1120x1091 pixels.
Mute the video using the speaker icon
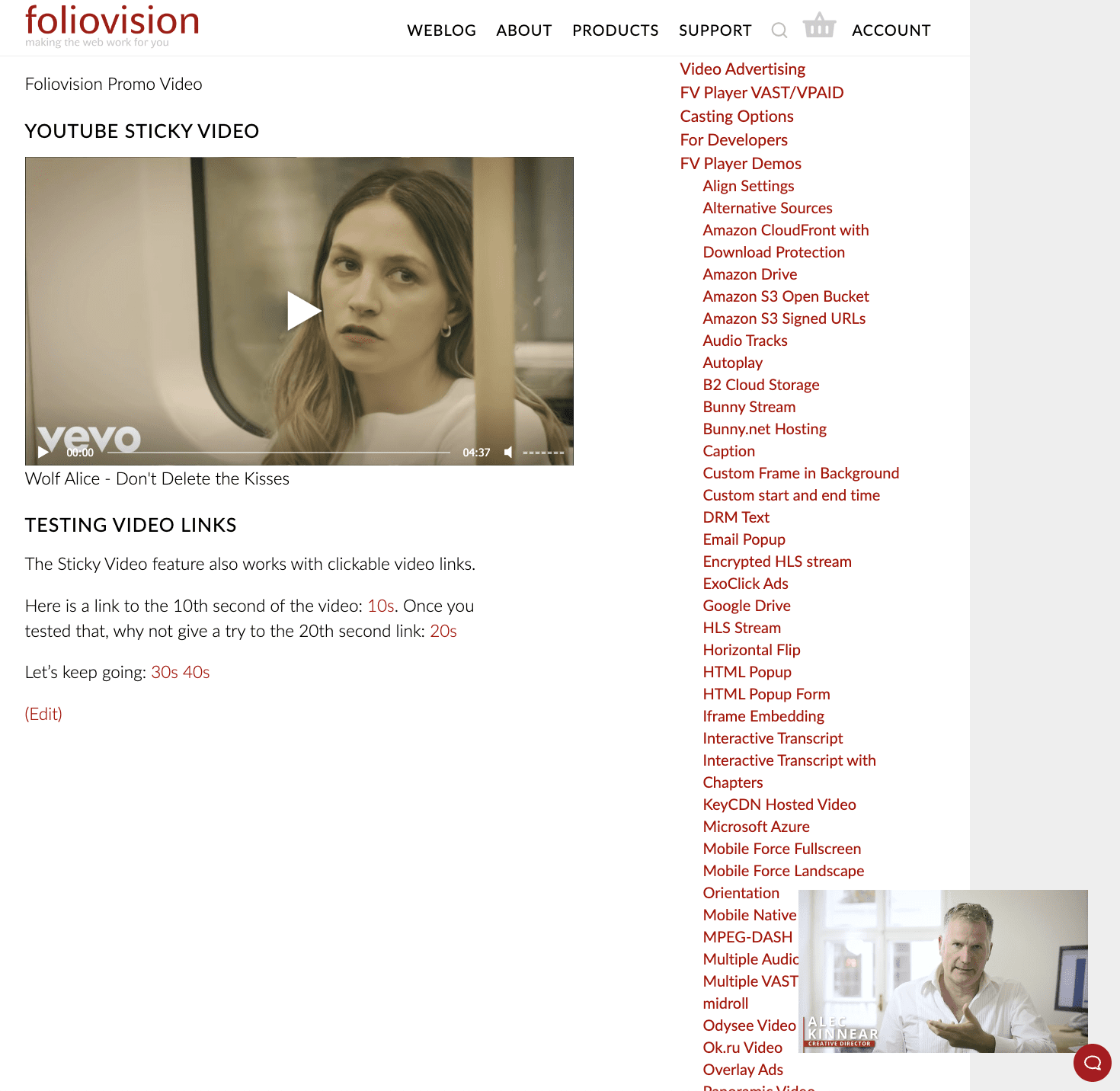508,453
